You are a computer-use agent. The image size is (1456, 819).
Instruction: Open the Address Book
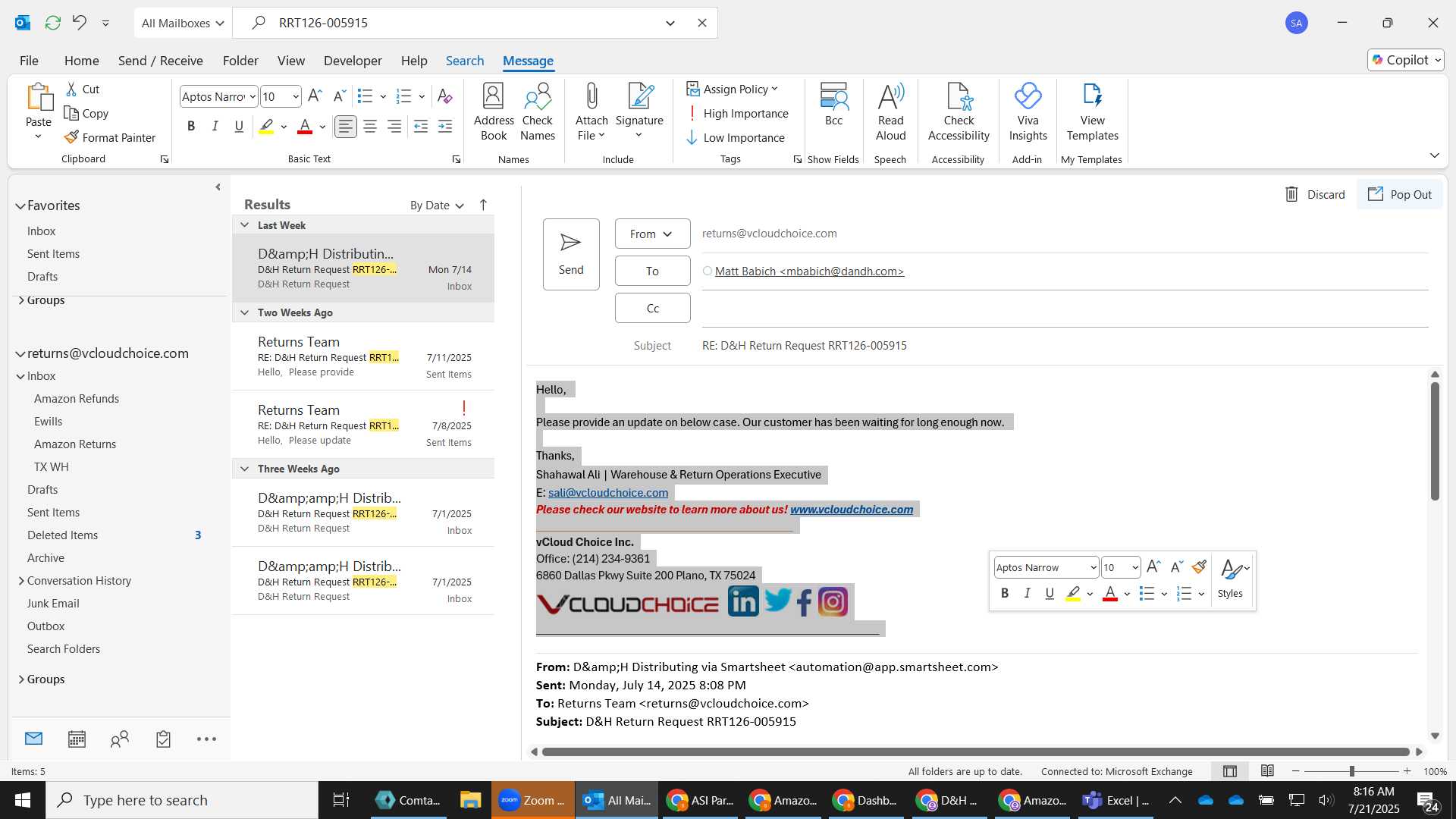[494, 112]
